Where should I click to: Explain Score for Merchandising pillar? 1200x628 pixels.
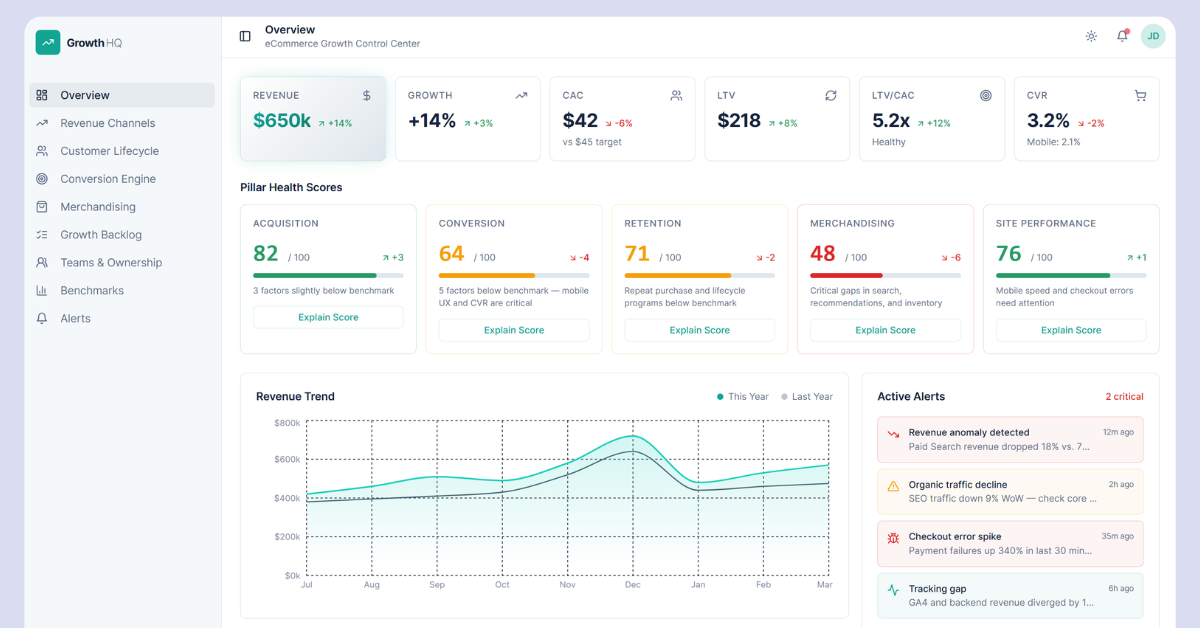tap(885, 330)
